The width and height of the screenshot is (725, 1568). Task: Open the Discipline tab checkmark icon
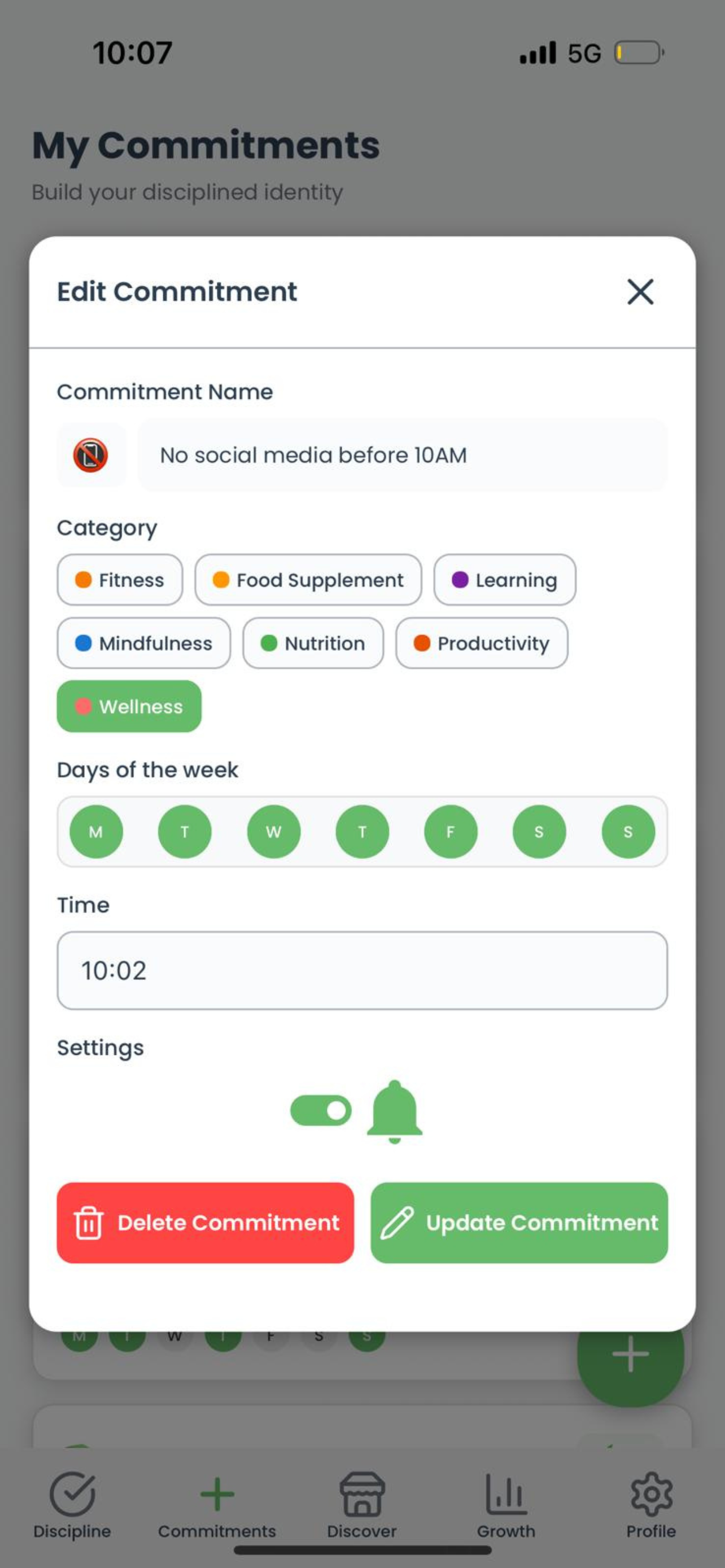pos(72,1493)
